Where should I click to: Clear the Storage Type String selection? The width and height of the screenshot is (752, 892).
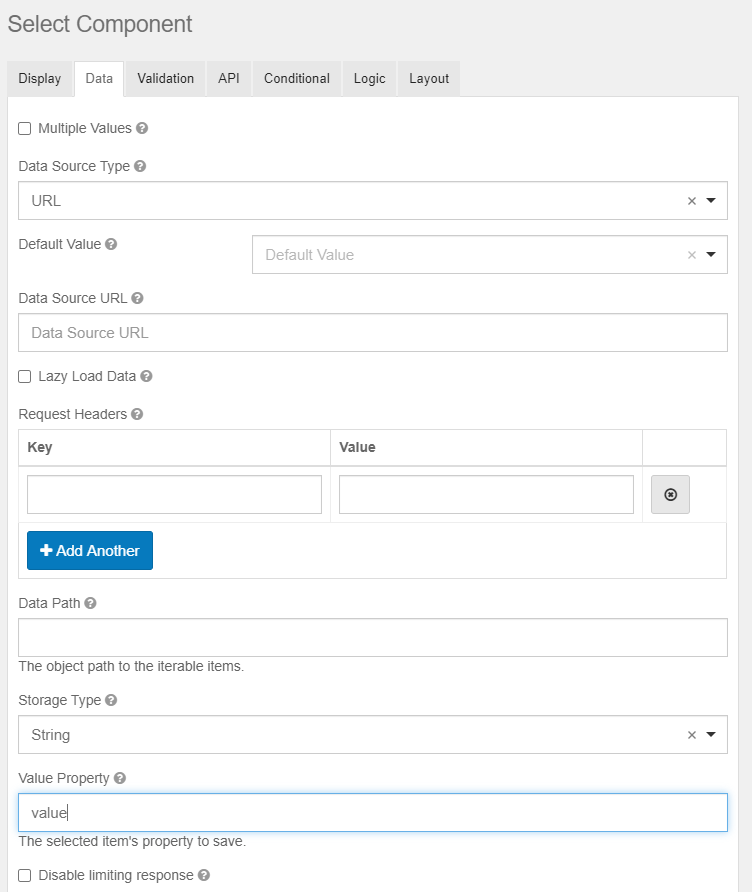[x=690, y=735]
